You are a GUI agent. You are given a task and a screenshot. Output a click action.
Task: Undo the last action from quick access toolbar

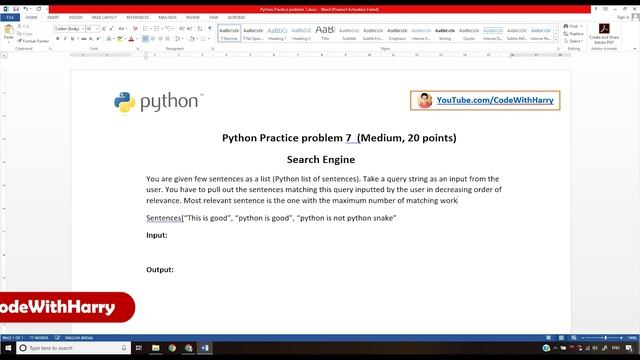click(x=25, y=9)
